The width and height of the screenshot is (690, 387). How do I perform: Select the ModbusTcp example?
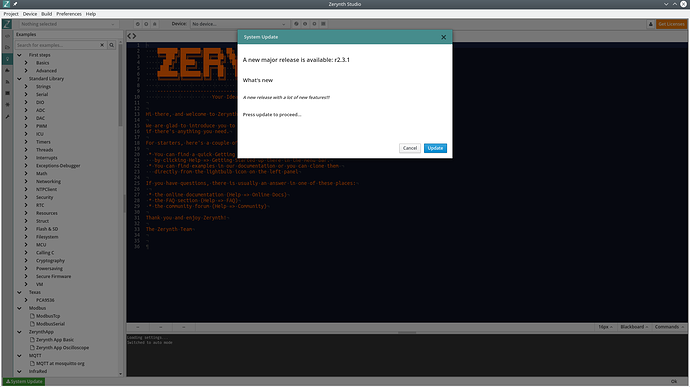(48, 316)
